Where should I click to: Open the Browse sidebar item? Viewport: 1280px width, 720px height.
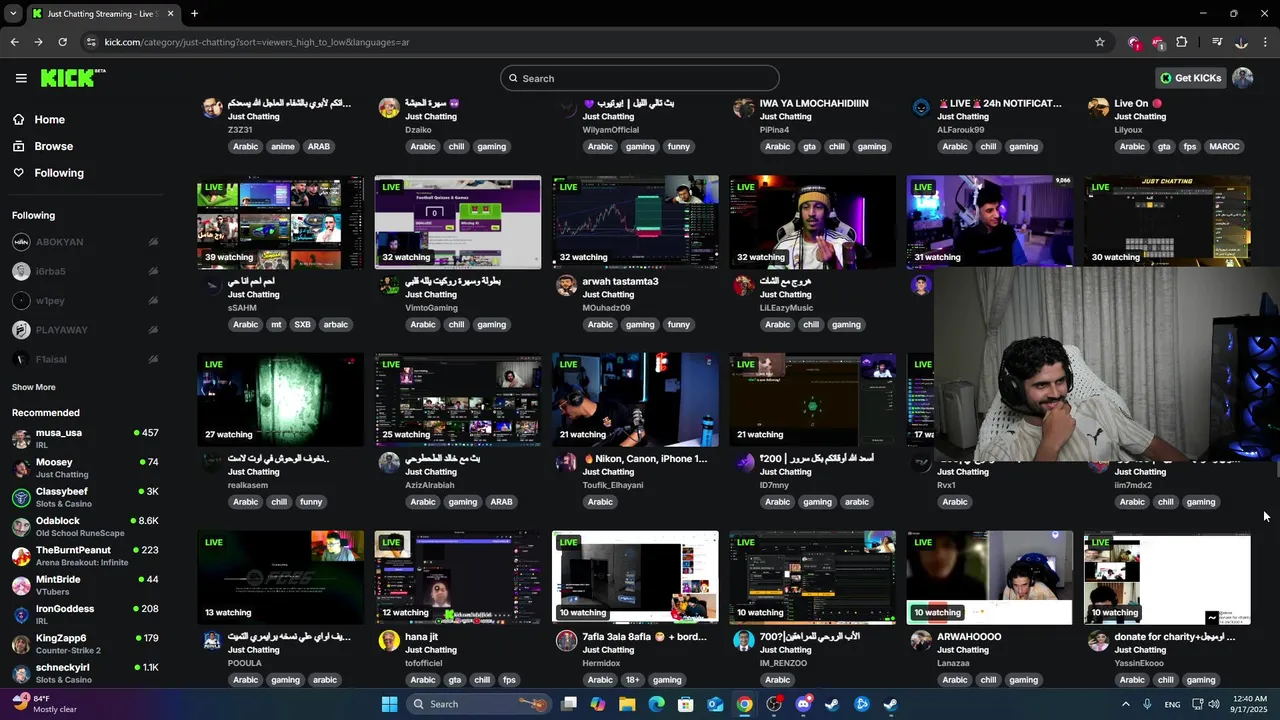coord(53,146)
